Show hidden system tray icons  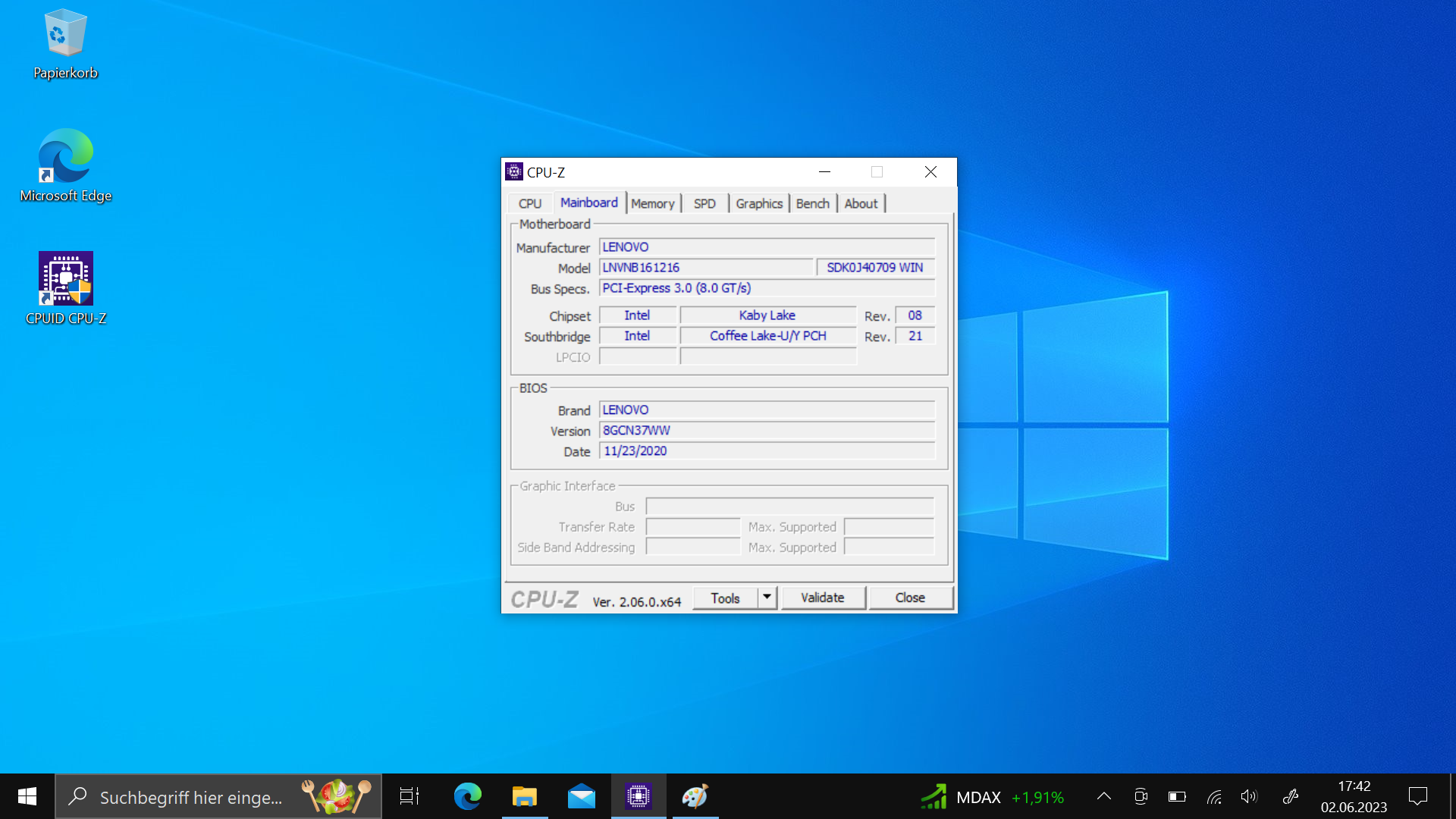[1104, 796]
